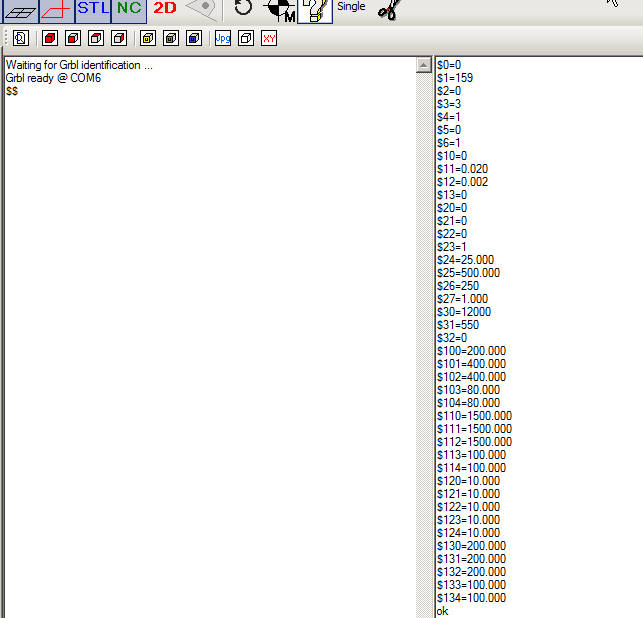Screen dimensions: 643x618
Task: Select the $130=200.000 setting line
Action: point(472,546)
